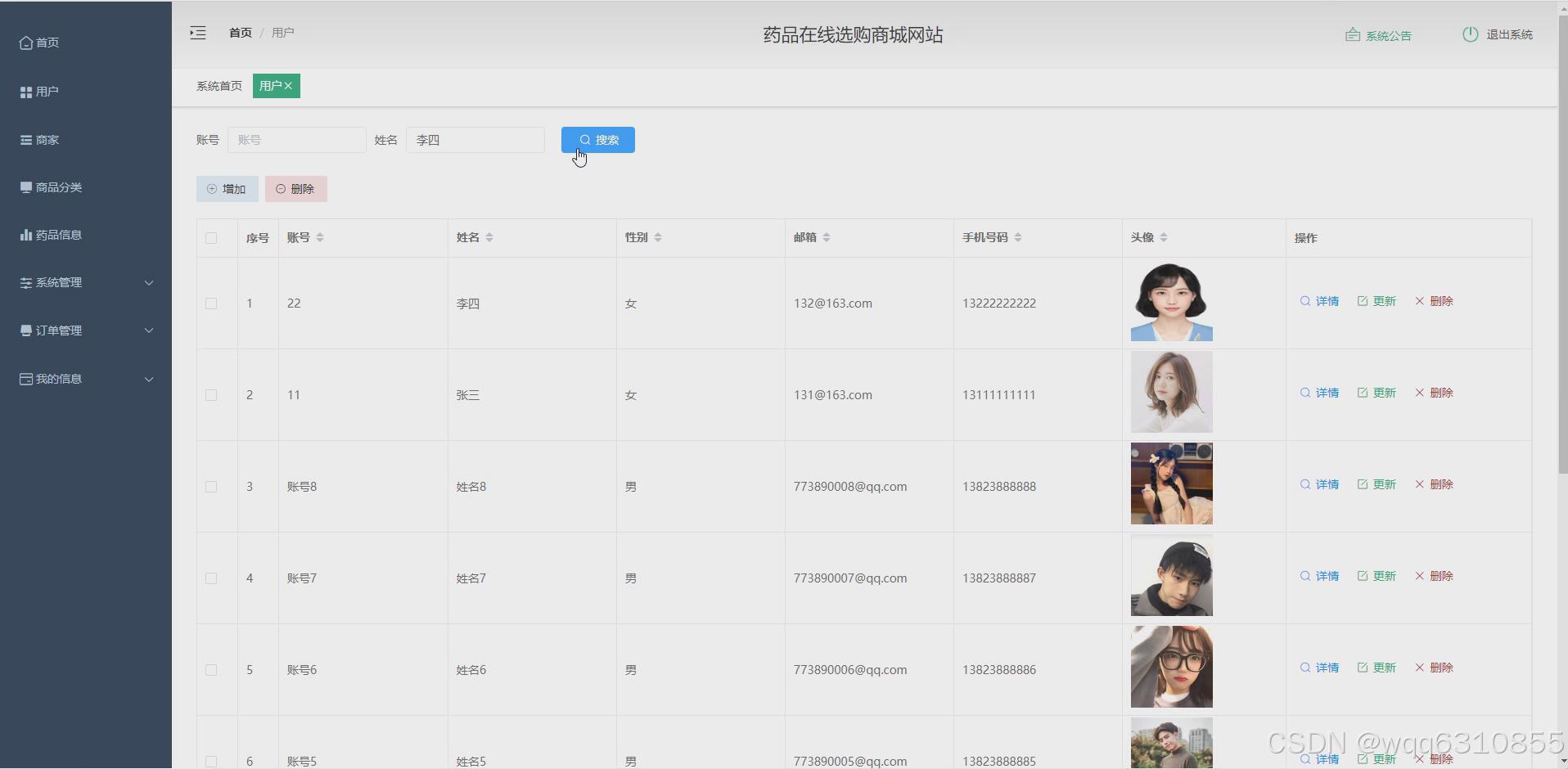This screenshot has height=769, width=1568.
Task: Sort by the 邮箱 column arrows
Action: pyautogui.click(x=827, y=237)
